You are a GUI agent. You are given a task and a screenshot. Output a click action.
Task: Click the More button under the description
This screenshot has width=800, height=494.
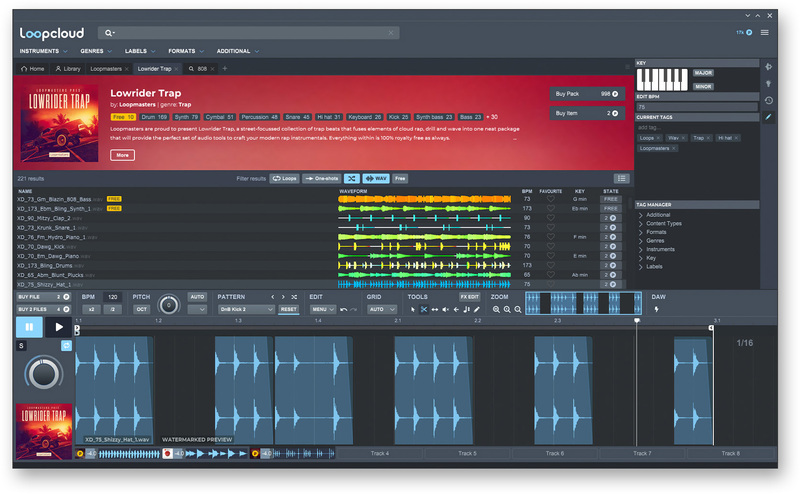(122, 155)
